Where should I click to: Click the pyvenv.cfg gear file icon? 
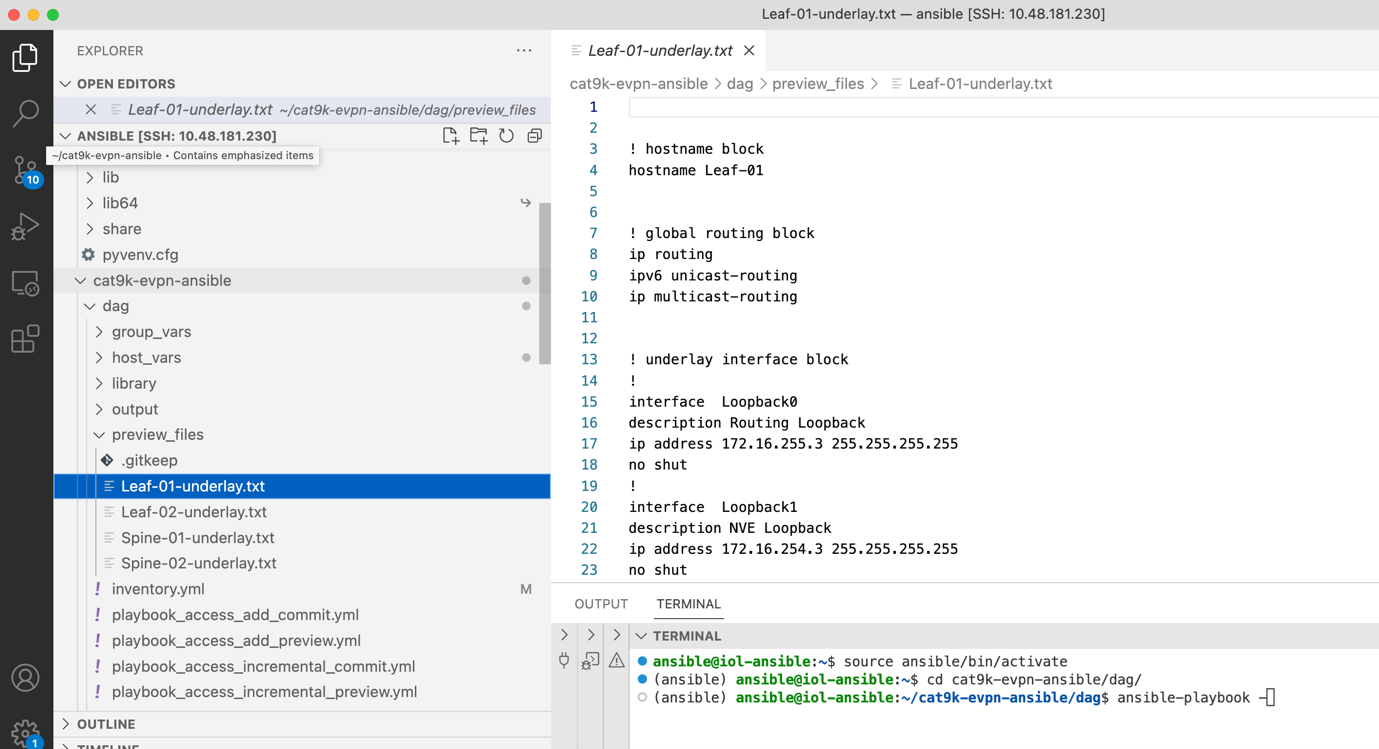pos(88,255)
